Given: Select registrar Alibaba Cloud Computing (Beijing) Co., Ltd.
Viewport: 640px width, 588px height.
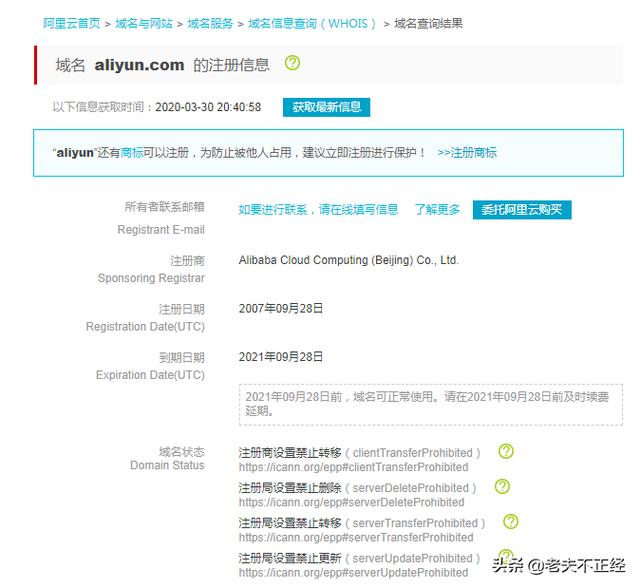Looking at the screenshot, I should point(349,260).
